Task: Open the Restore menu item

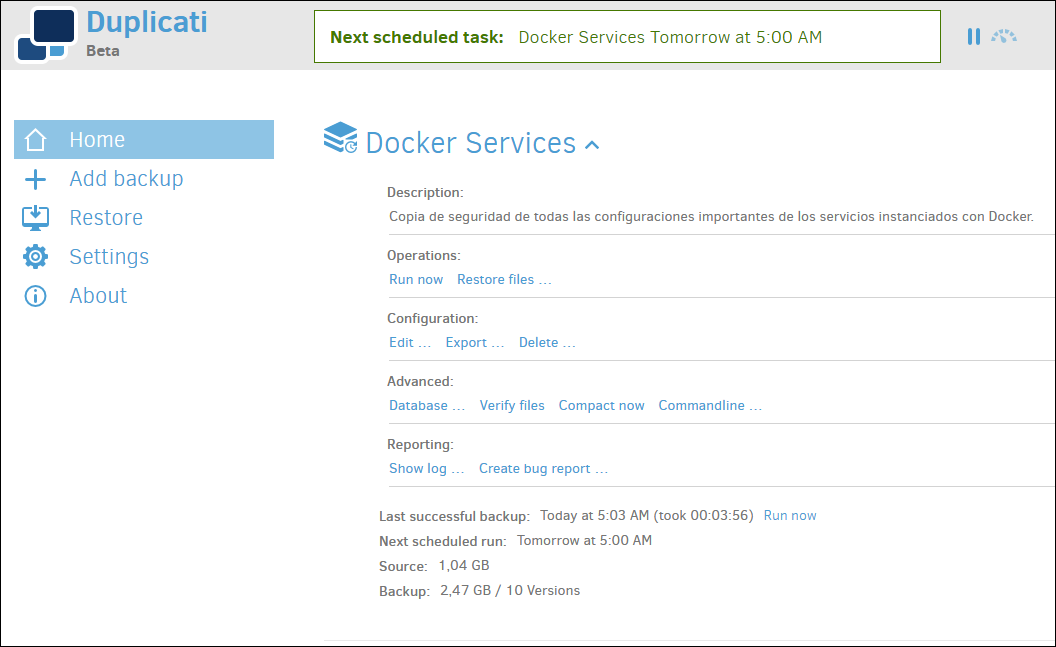Action: [106, 218]
